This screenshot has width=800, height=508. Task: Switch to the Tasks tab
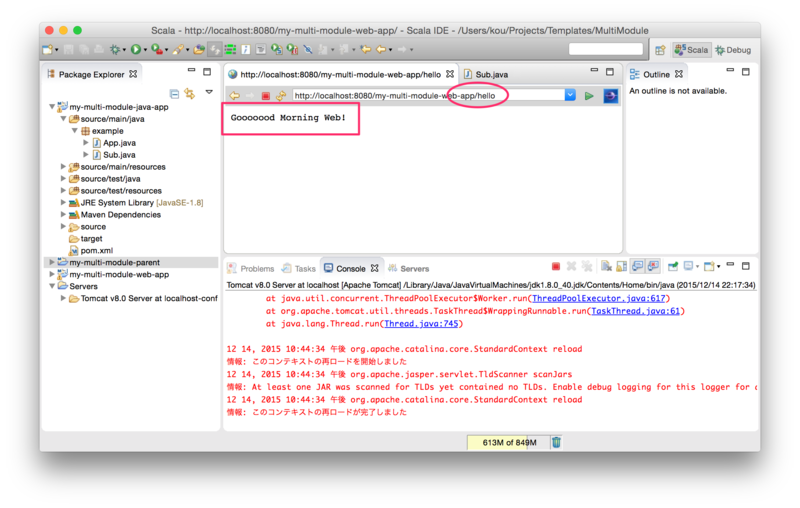(x=299, y=268)
